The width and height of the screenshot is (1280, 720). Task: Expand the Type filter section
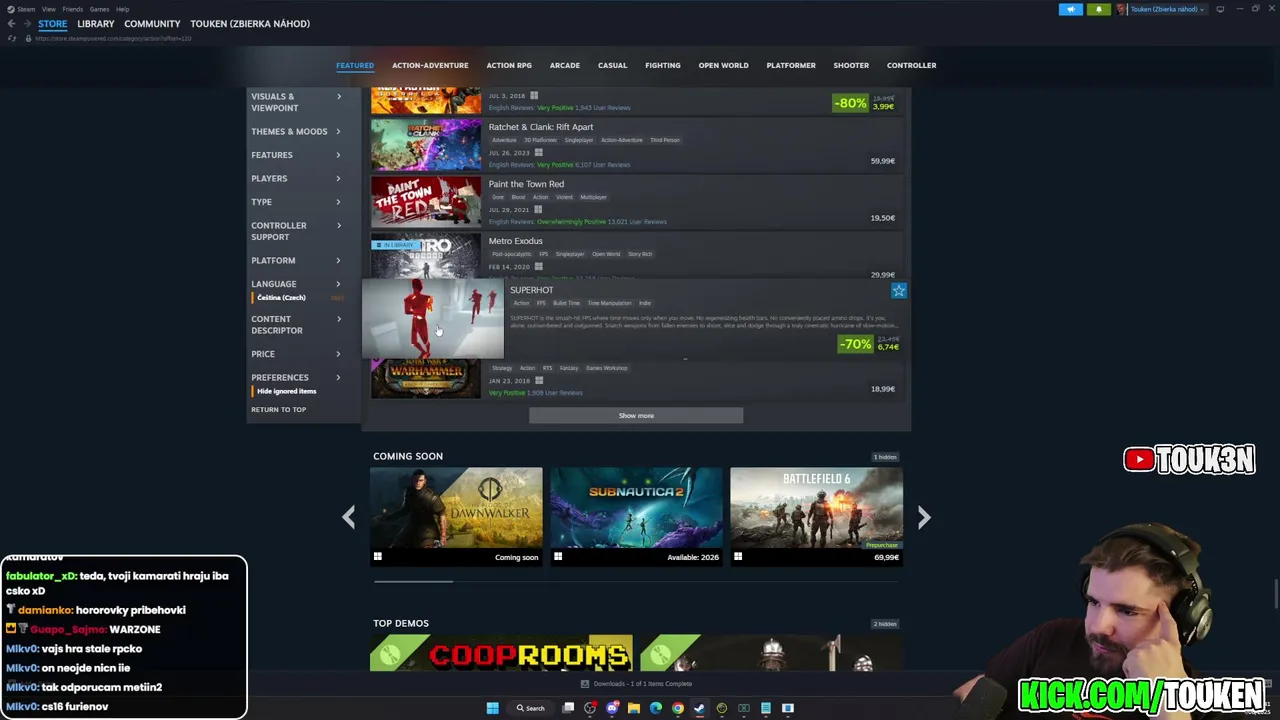click(x=296, y=202)
